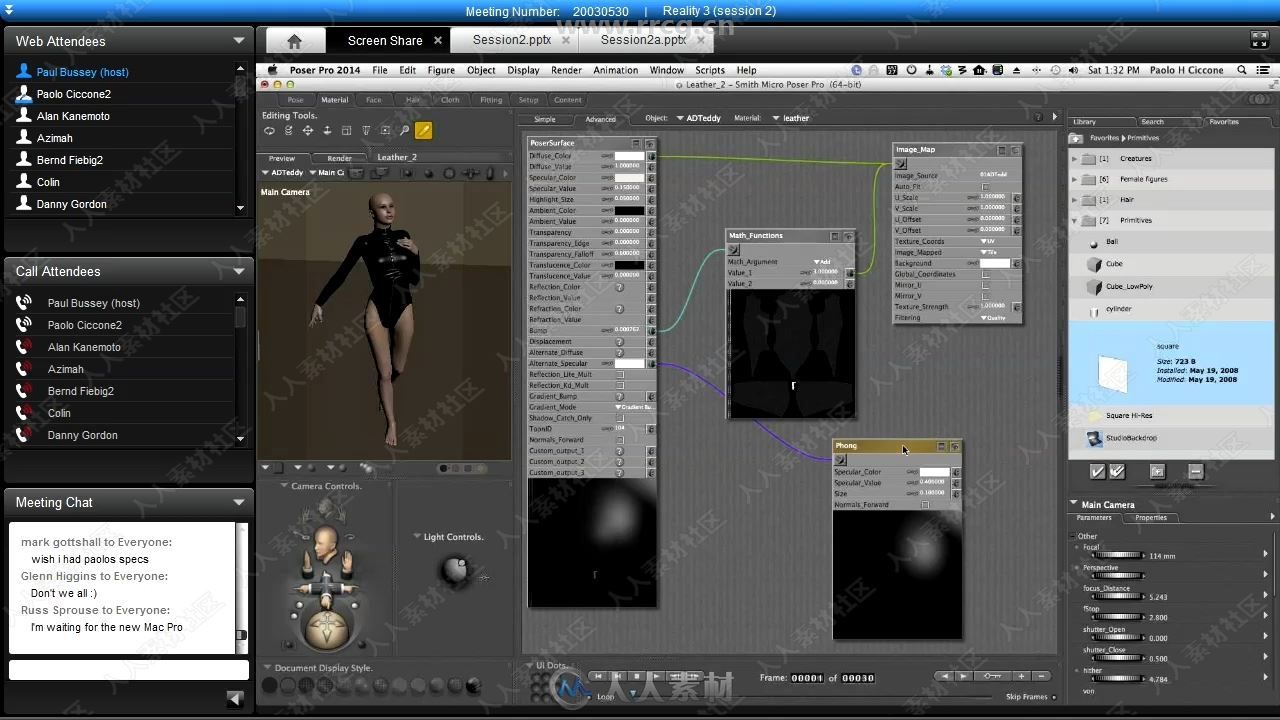Image resolution: width=1280 pixels, height=720 pixels.
Task: Open the Object ADTeddy dropdown
Action: 699,118
